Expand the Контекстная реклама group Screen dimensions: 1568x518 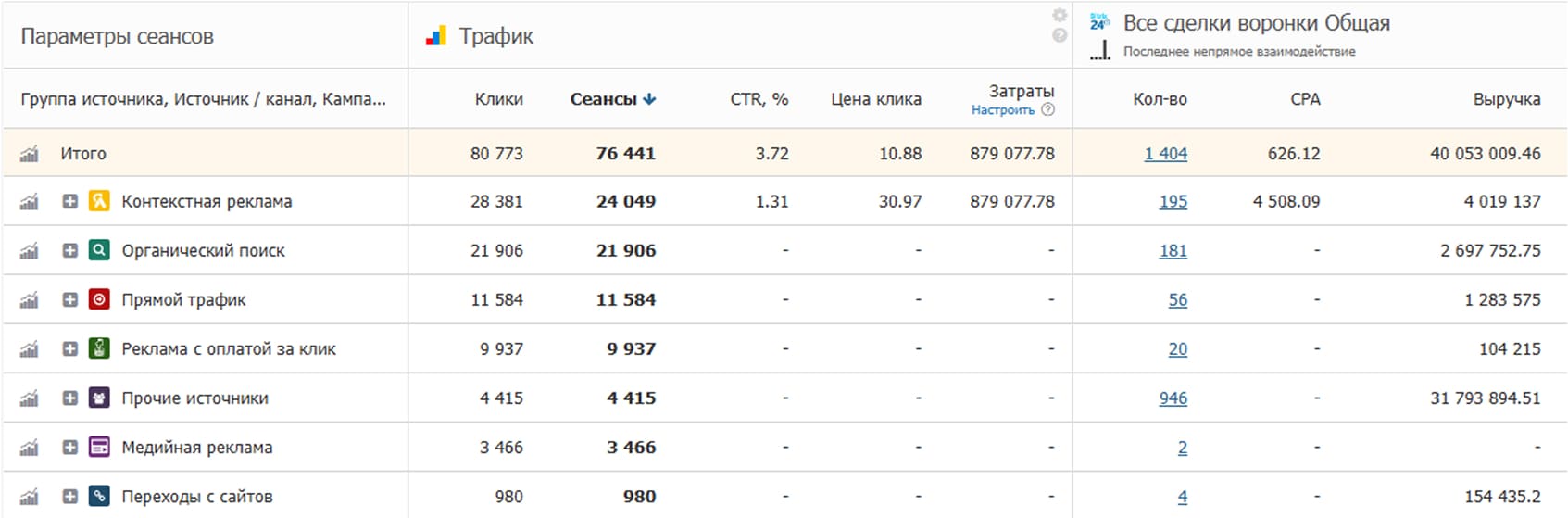(x=69, y=201)
